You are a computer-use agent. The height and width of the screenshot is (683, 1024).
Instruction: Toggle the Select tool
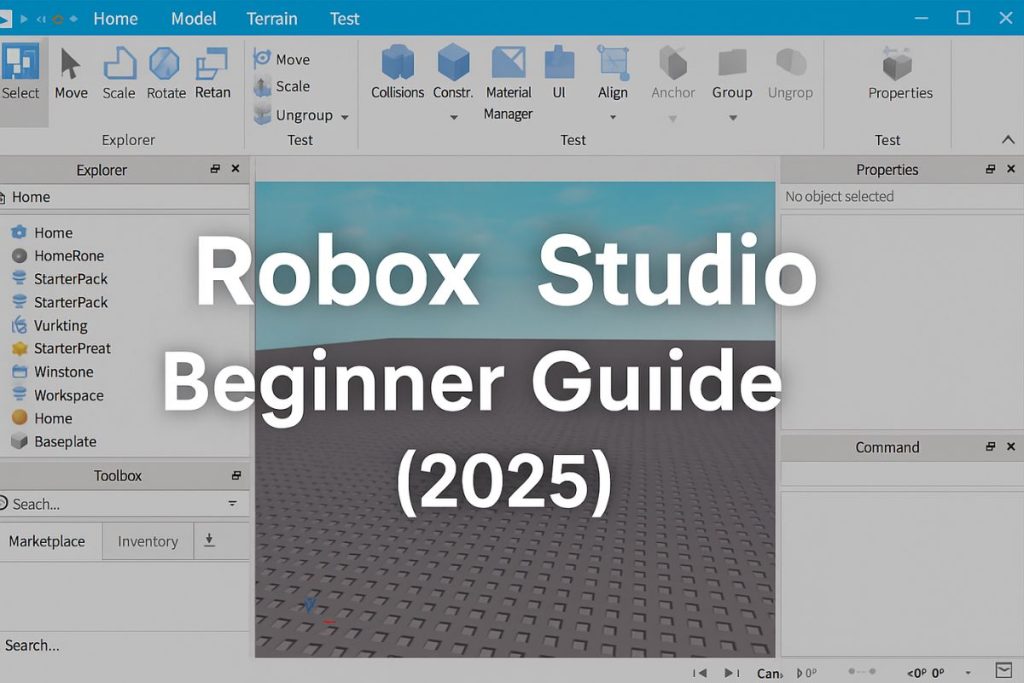coord(21,72)
